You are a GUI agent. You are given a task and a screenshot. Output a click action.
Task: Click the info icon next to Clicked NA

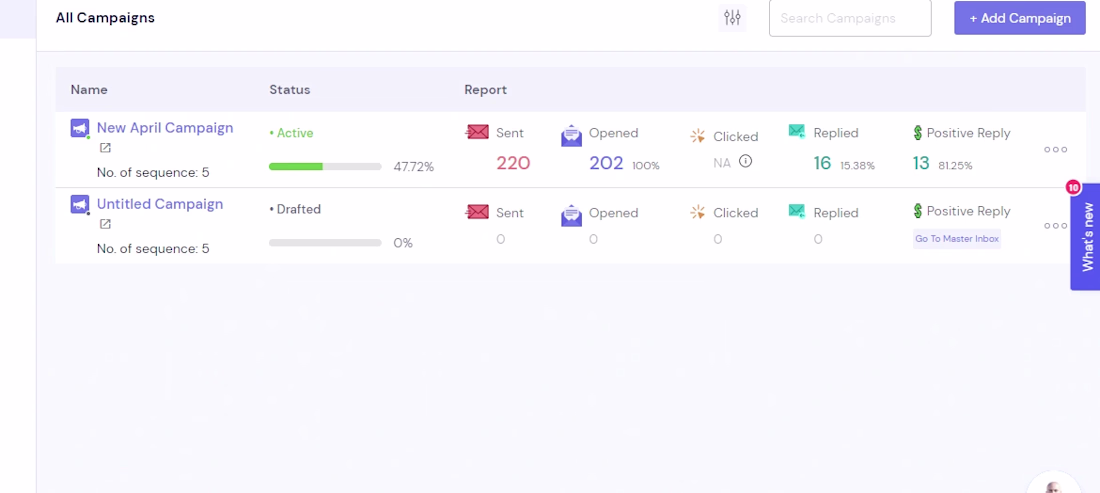pos(745,161)
